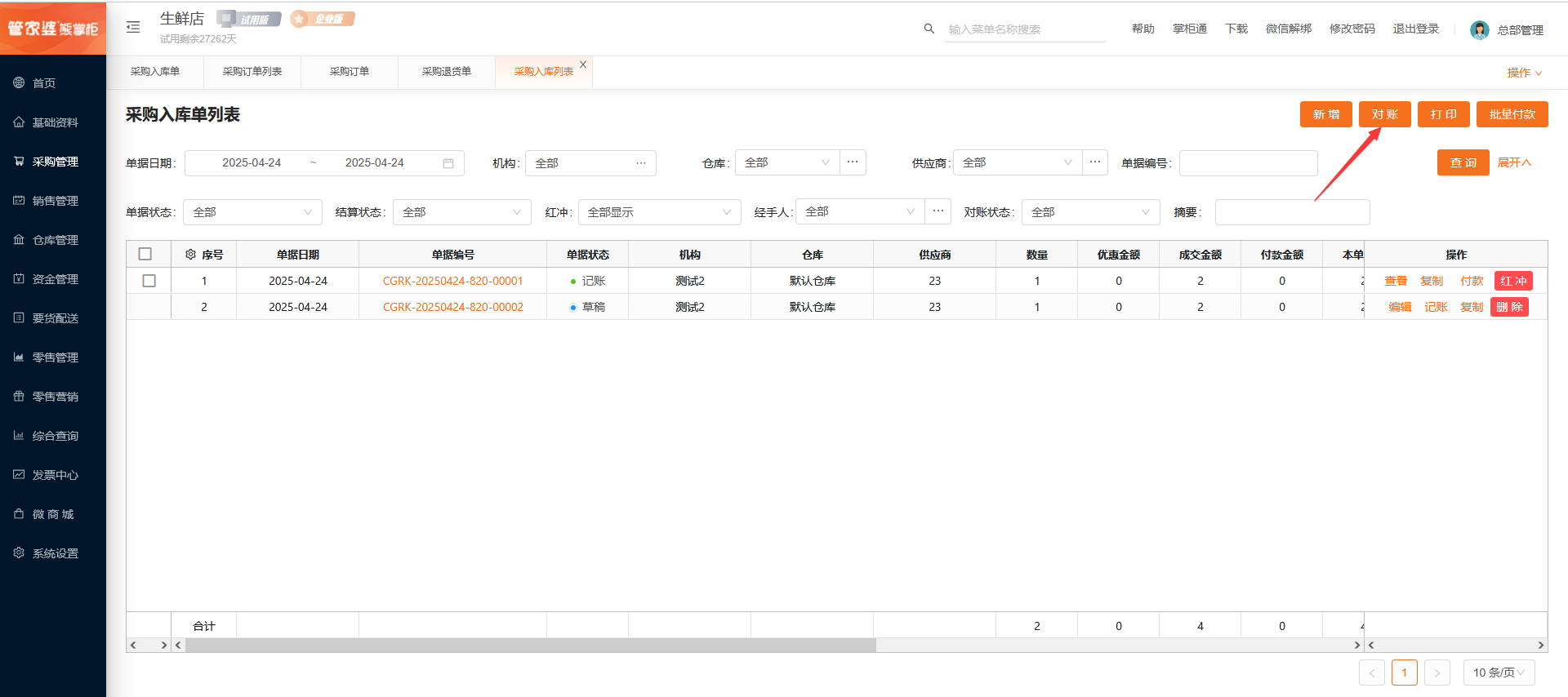Click the column settings gear icon

point(190,255)
